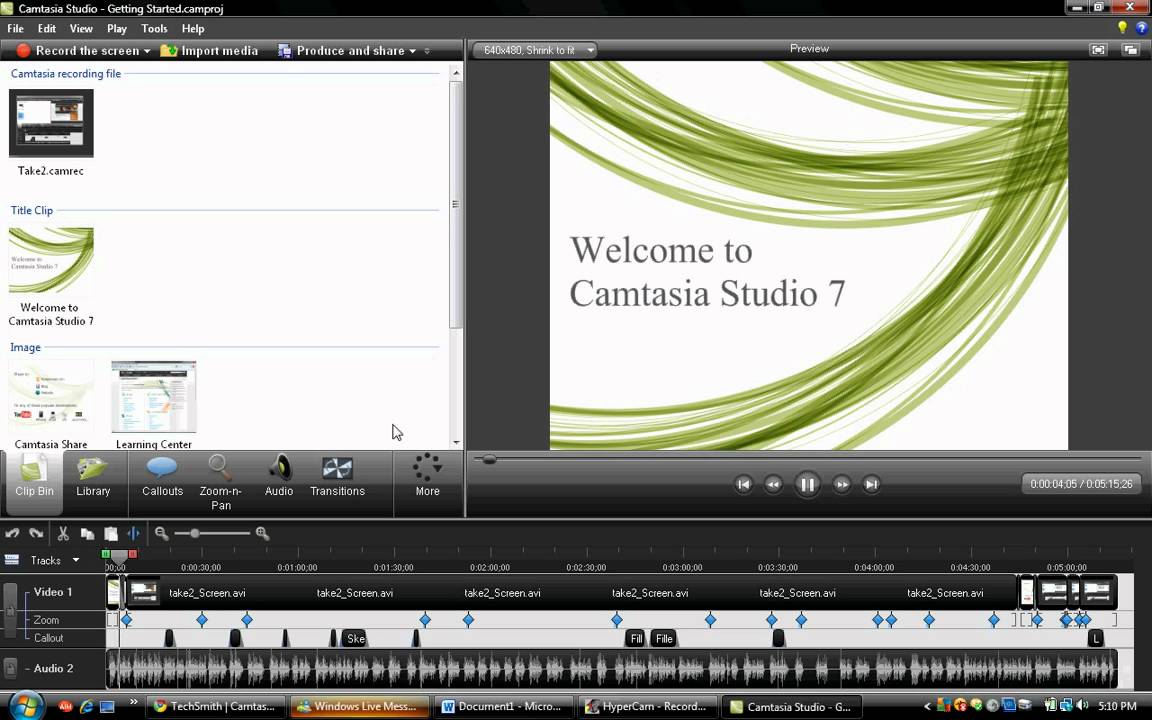Click Produce and share button
1152x720 pixels.
point(342,51)
